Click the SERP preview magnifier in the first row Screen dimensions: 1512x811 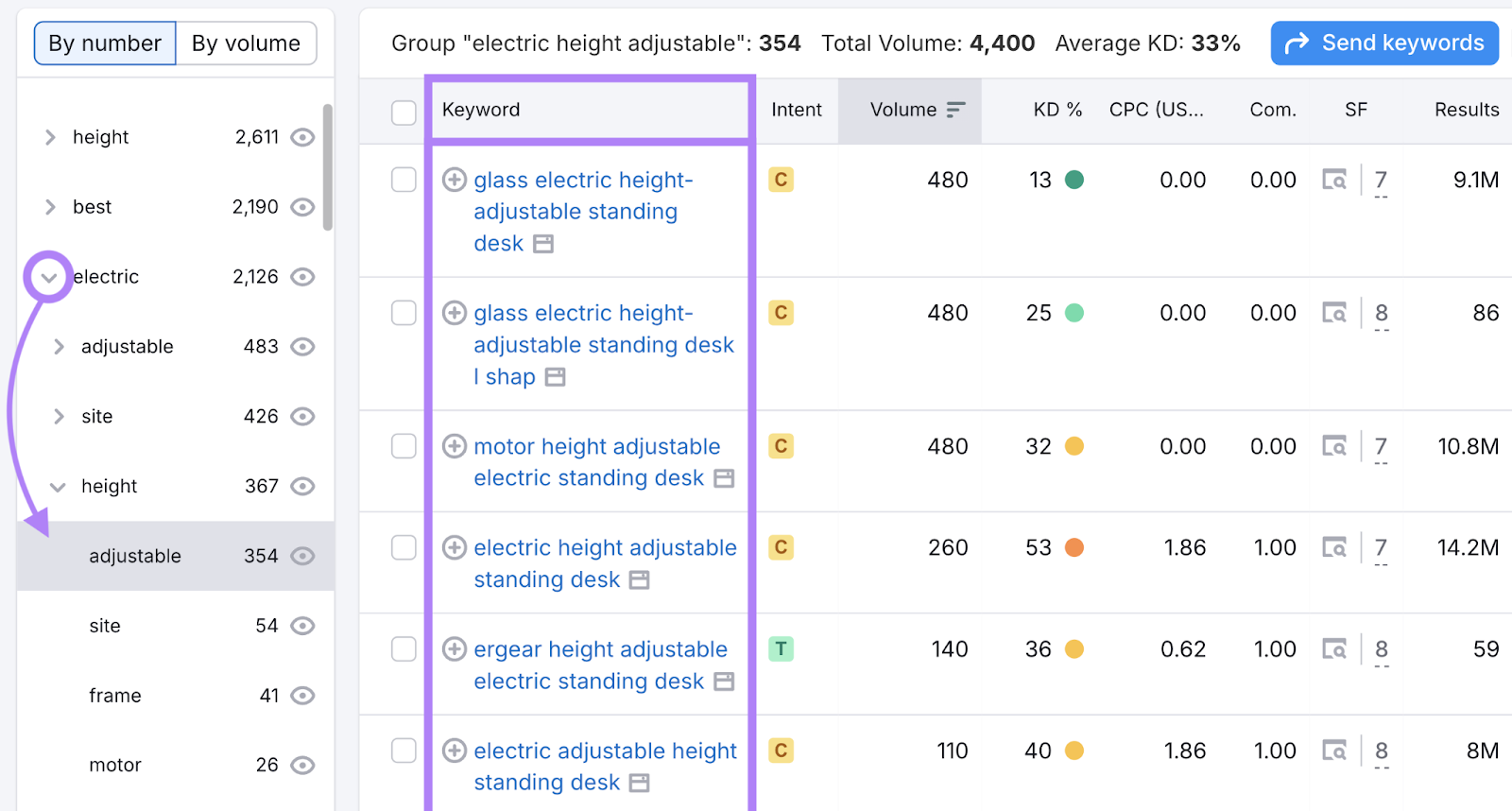(x=1335, y=180)
